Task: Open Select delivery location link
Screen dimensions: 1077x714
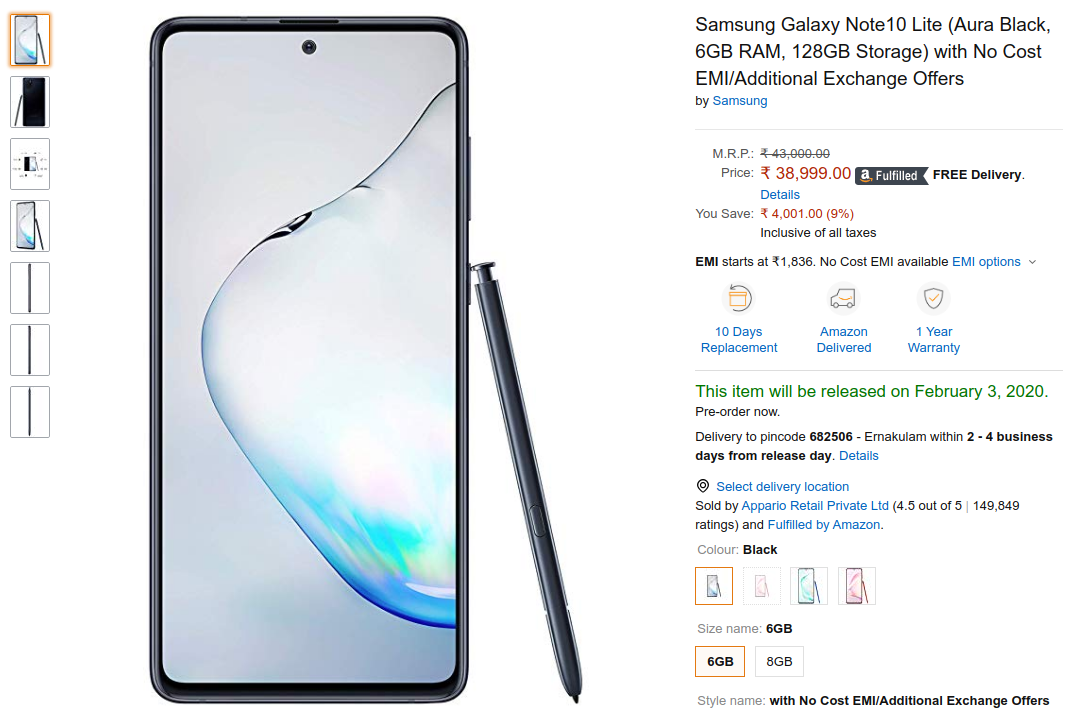Action: pyautogui.click(x=782, y=487)
